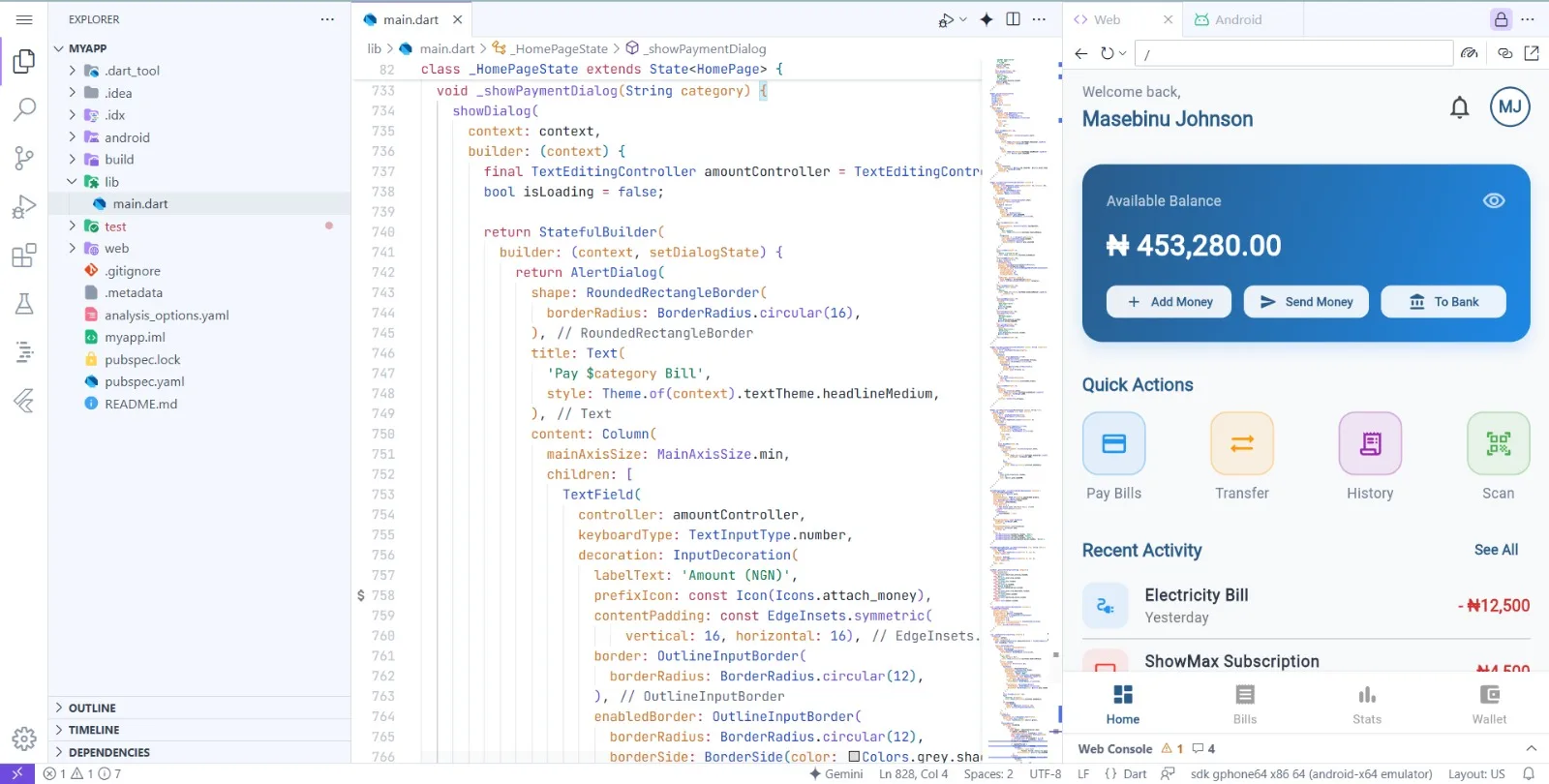This screenshot has height=784, width=1549.
Task: Click the Colors.grey color swatch in code
Action: point(854,757)
